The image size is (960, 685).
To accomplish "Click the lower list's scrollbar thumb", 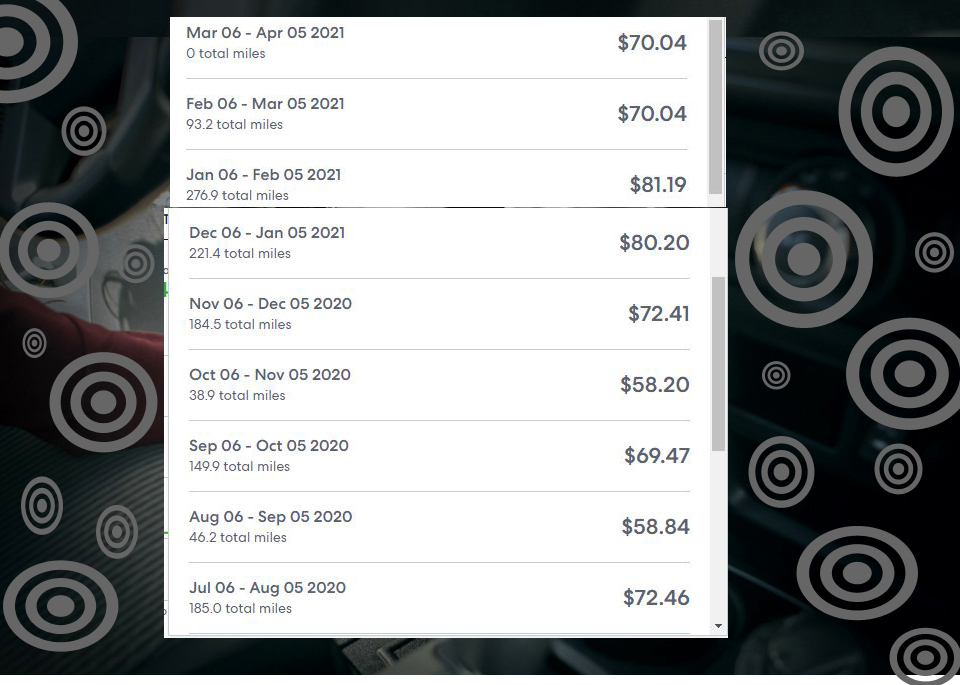I will (718, 364).
